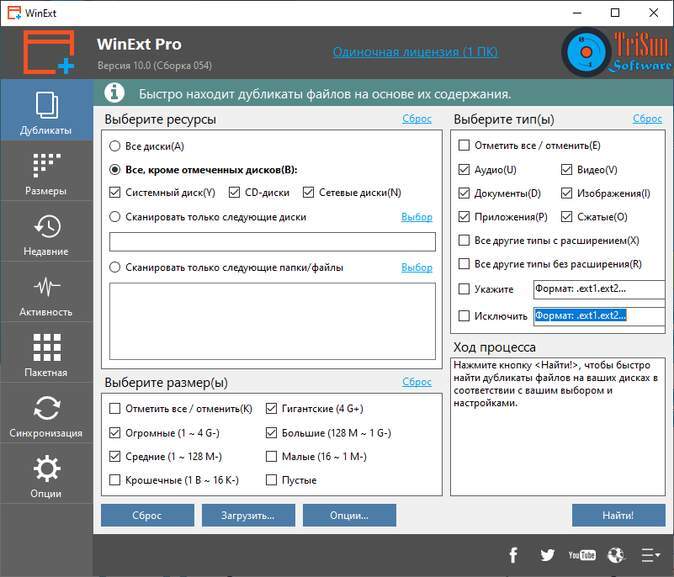
Task: Open the Одиночная лицензия (1 ПК) link
Action: pyautogui.click(x=415, y=52)
